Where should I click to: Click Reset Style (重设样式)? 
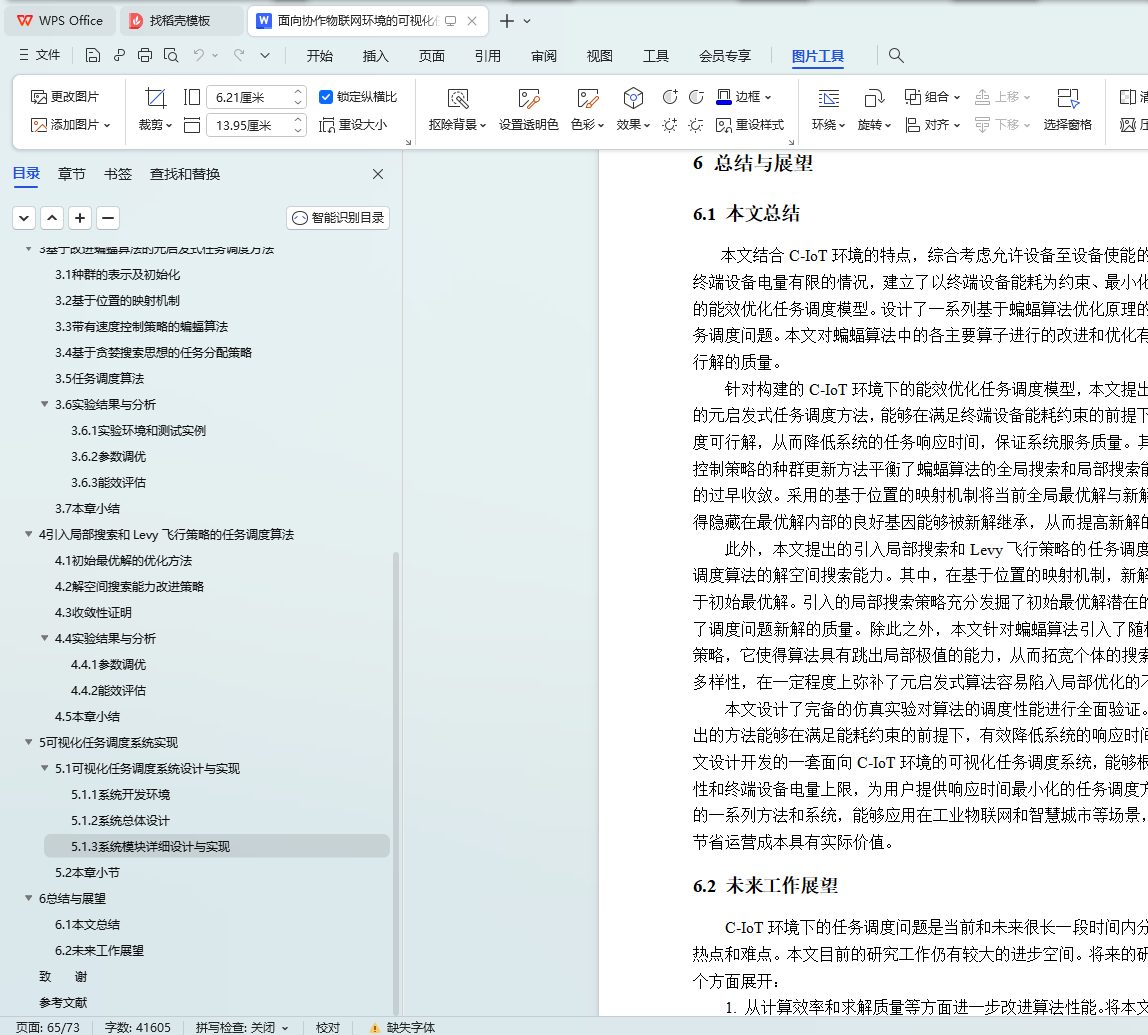point(750,125)
